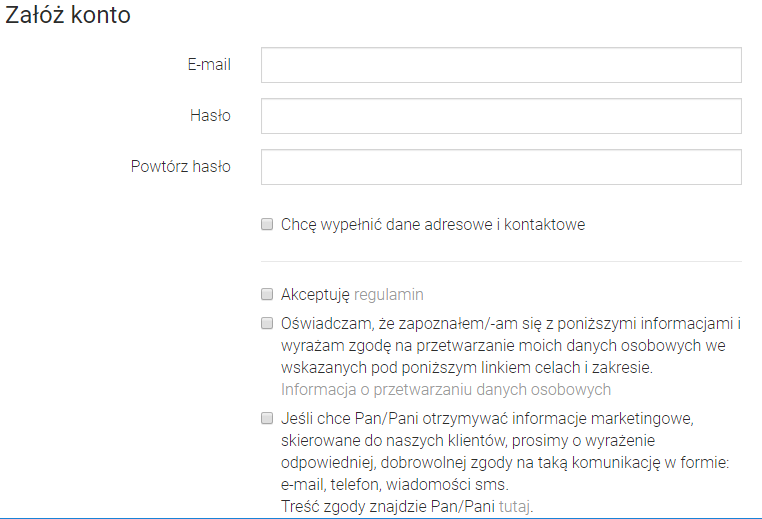The width and height of the screenshot is (762, 519).
Task: Follow the tutaj consent link
Action: [514, 507]
